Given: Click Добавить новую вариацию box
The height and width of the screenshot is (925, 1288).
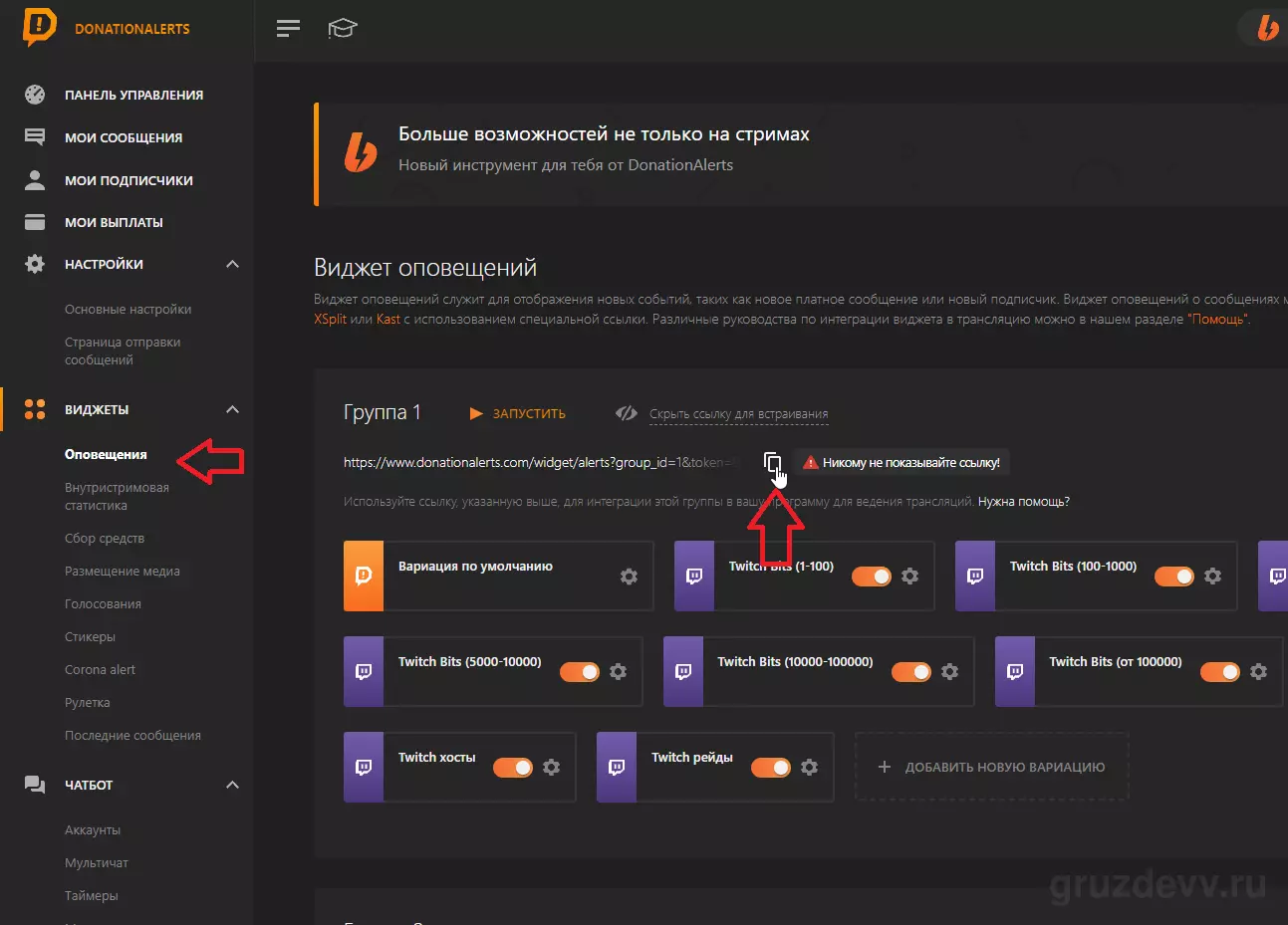Looking at the screenshot, I should [x=991, y=767].
